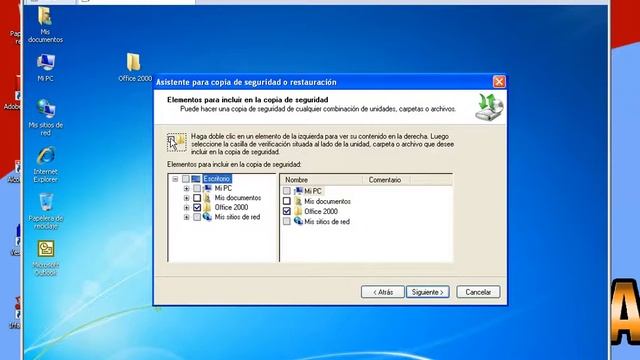
Task: Click Office 2000 folder icon in tree
Action: (207, 207)
